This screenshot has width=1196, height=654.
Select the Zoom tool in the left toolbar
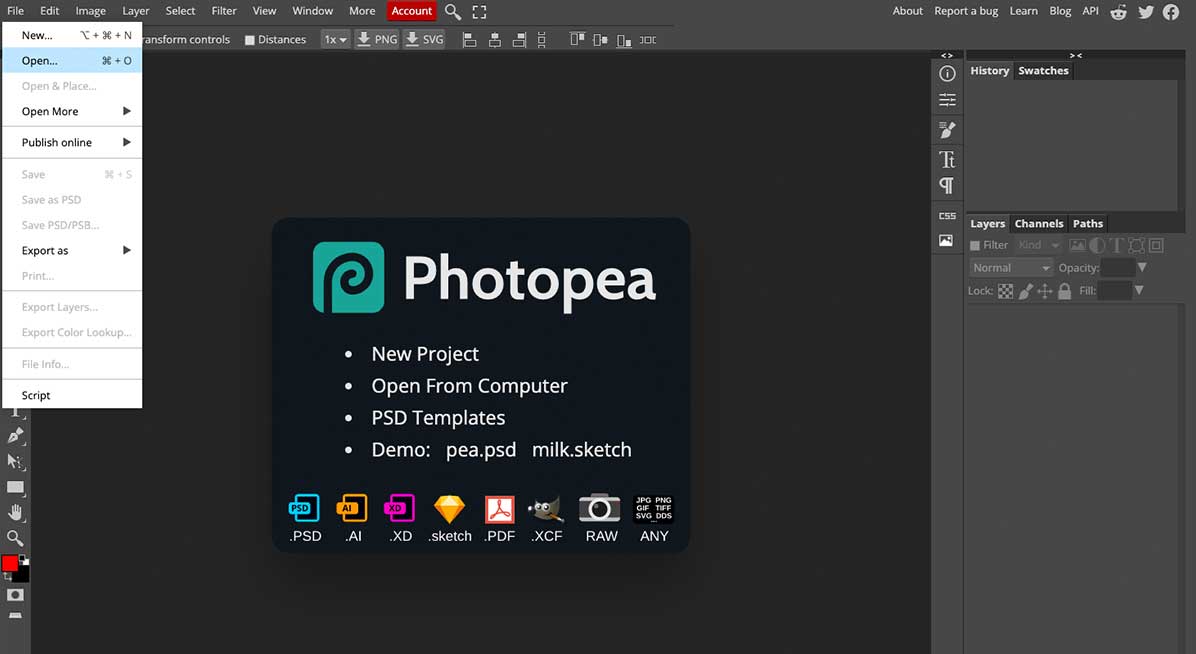click(14, 538)
